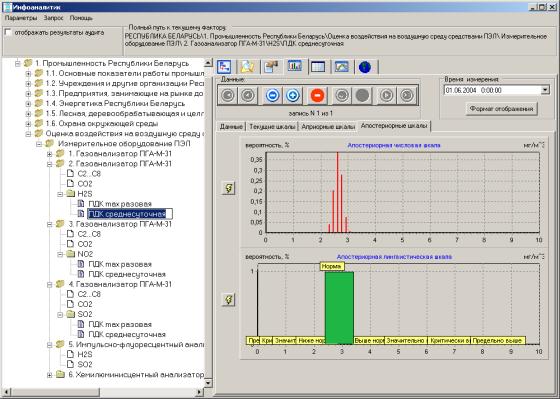
Task: Select H2S under Импульсно-флуоресцентный analyzer
Action: 85,354
